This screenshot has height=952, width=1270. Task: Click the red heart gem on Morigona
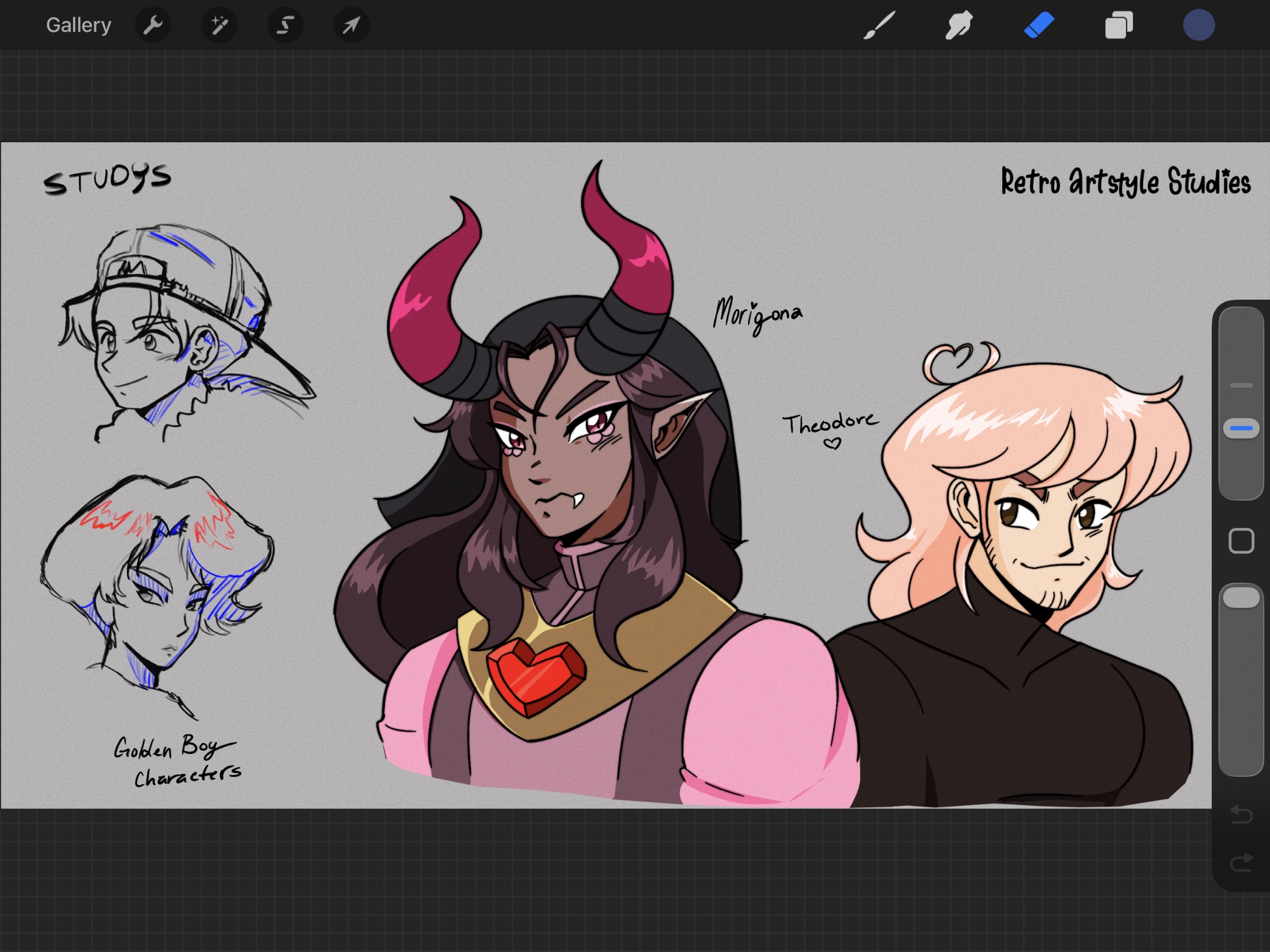pos(537,676)
